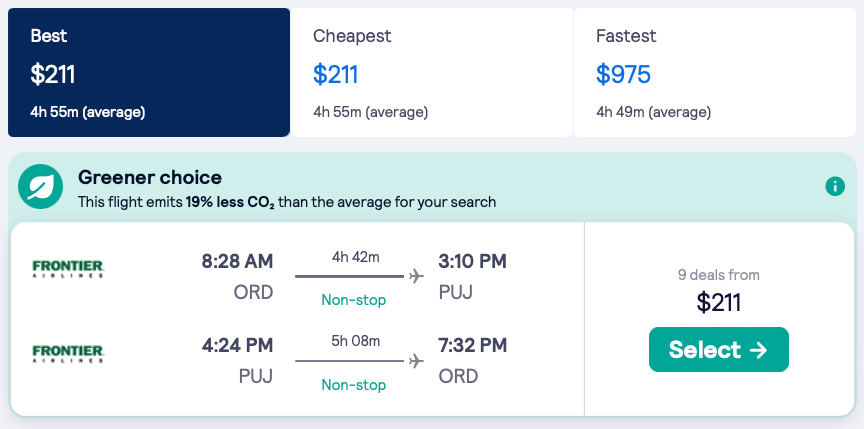
Task: Click the 3:10 PM arrival time
Action: pyautogui.click(x=473, y=262)
